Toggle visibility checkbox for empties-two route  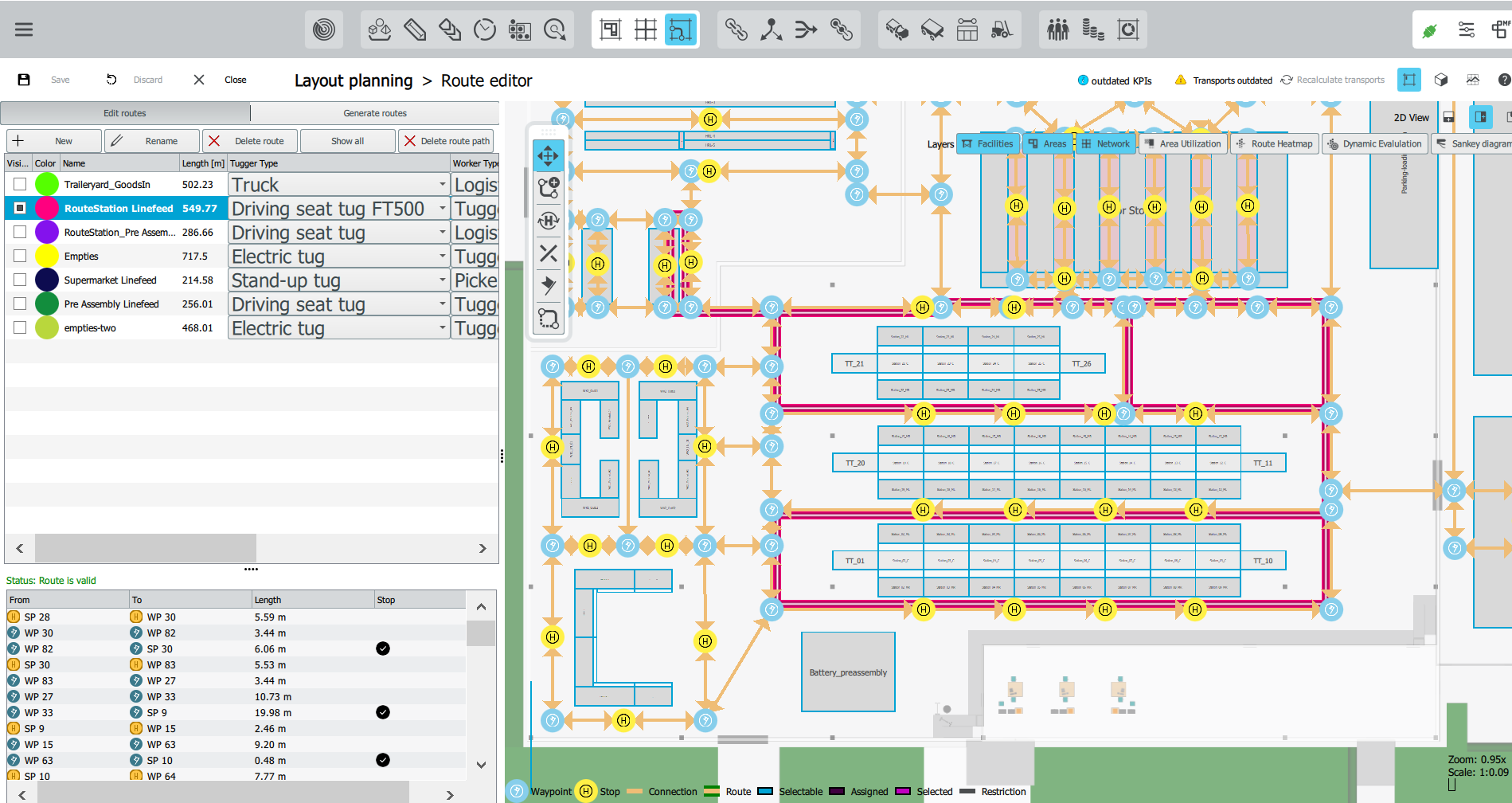(x=20, y=327)
